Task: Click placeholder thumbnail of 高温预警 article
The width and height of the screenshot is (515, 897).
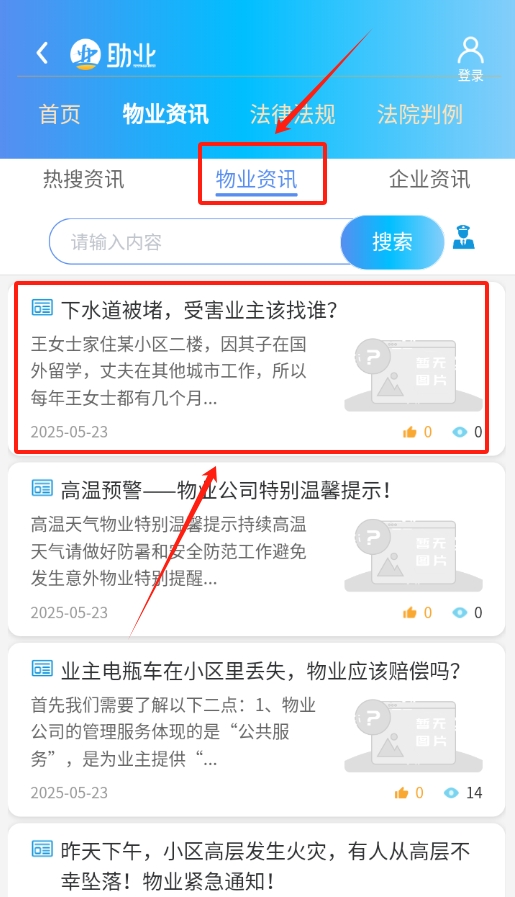Action: click(413, 554)
